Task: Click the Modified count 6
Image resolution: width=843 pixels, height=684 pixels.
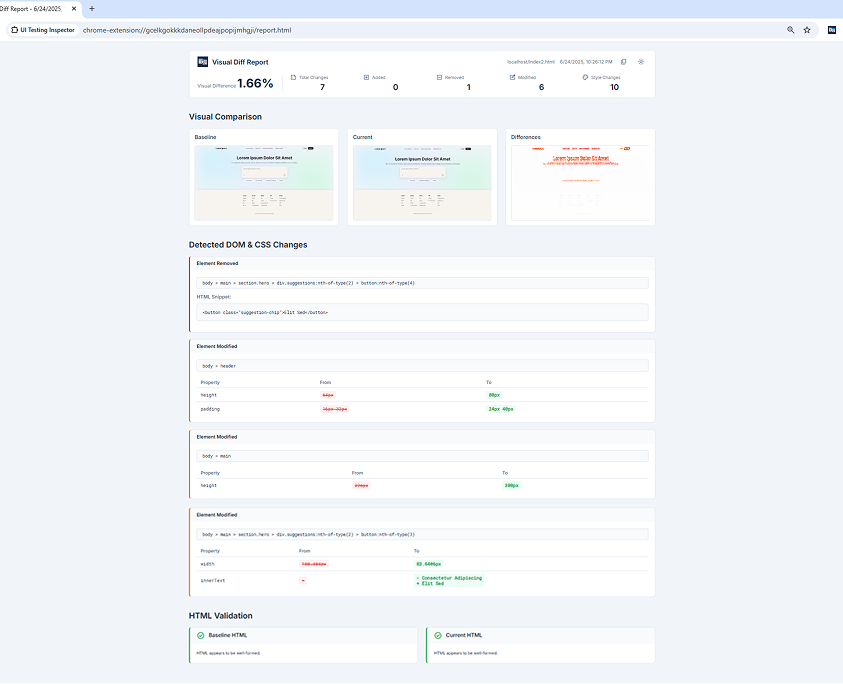Action: tap(541, 87)
